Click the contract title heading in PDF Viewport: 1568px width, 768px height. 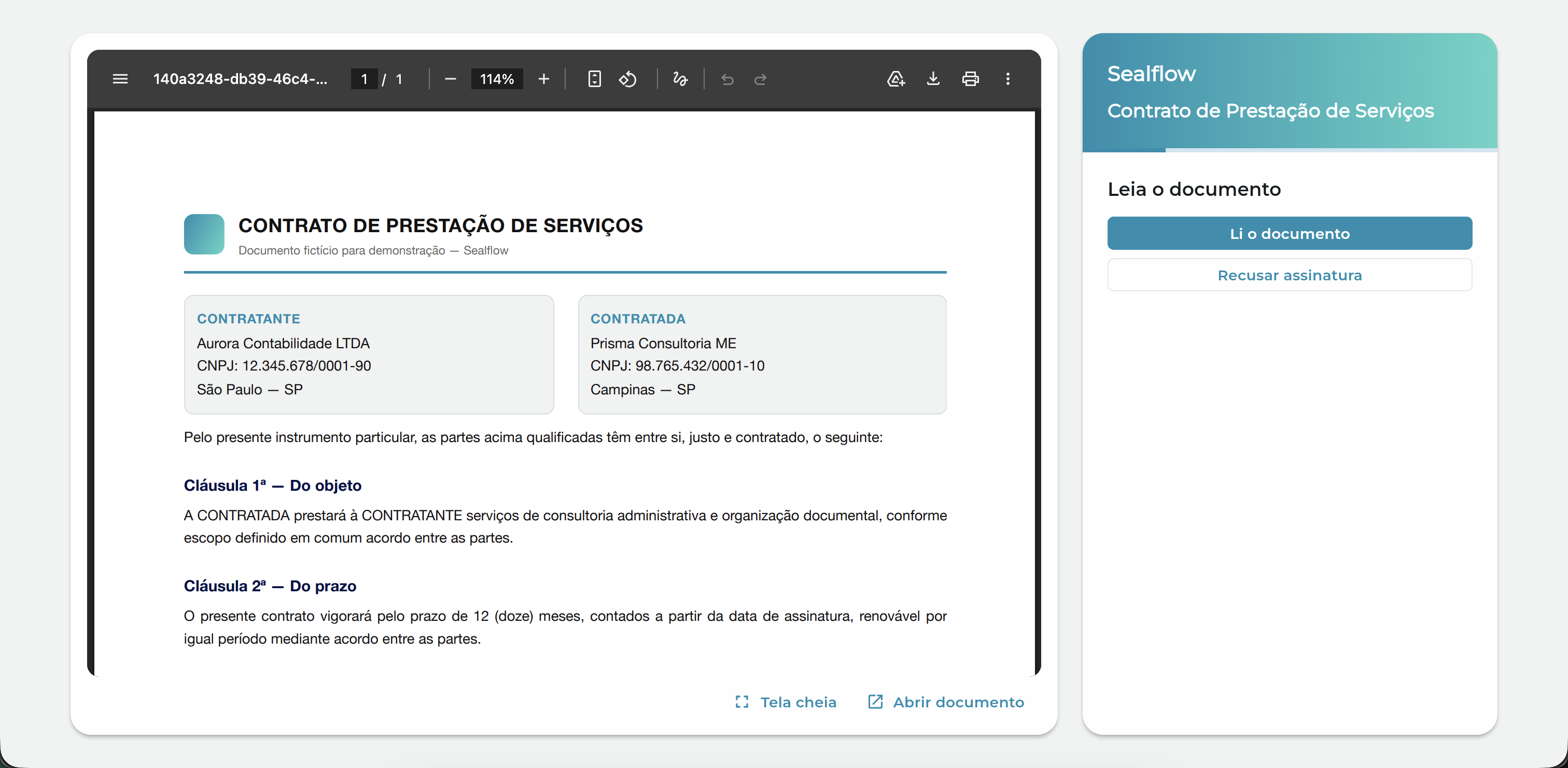440,226
